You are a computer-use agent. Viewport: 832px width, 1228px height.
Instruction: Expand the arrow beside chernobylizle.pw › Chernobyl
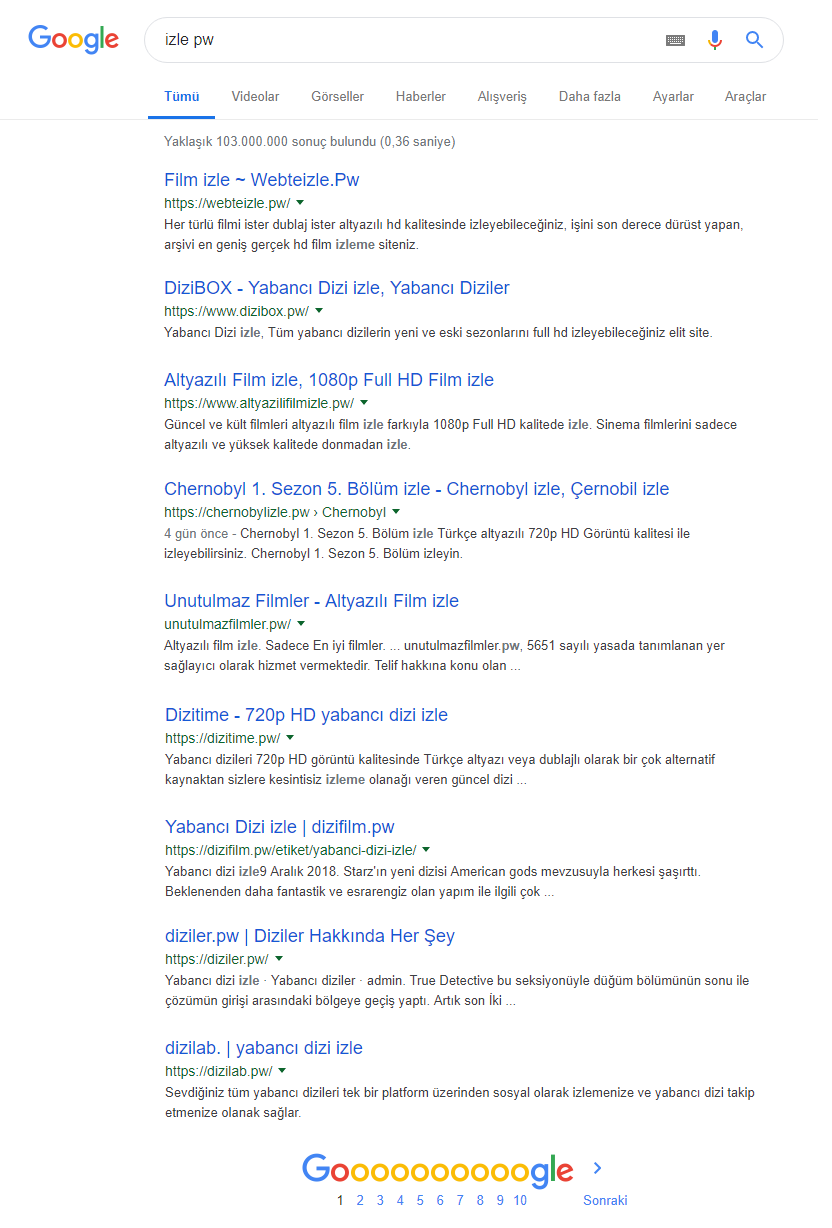click(395, 511)
